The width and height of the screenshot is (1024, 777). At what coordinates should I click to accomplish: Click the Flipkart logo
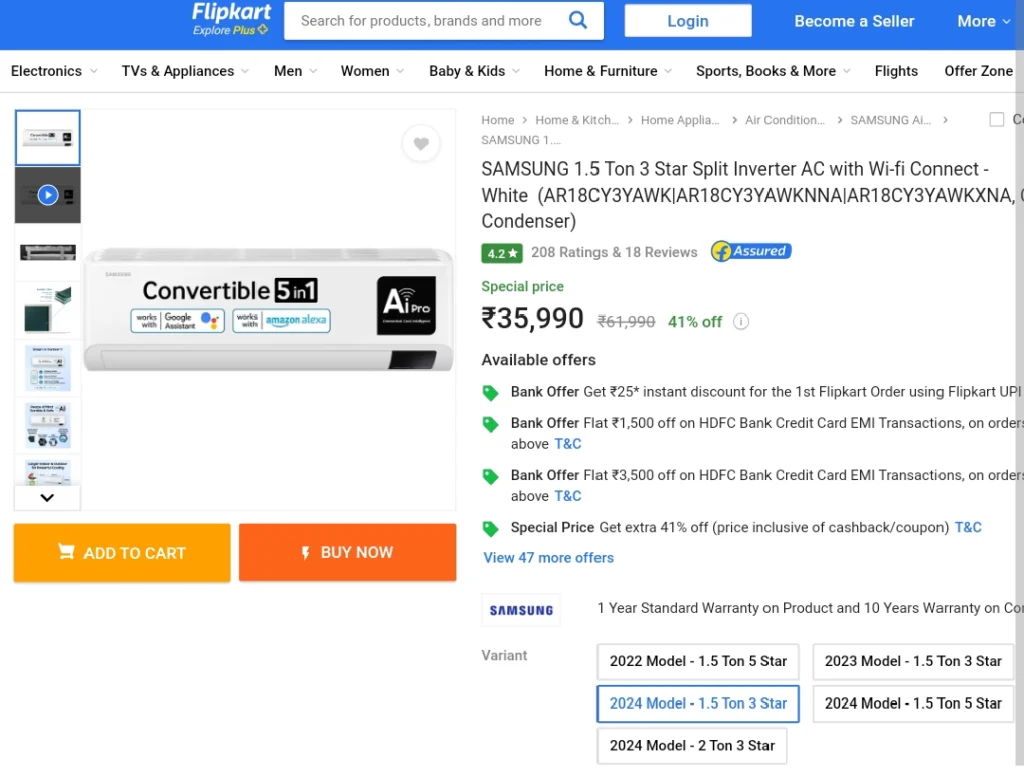click(231, 12)
